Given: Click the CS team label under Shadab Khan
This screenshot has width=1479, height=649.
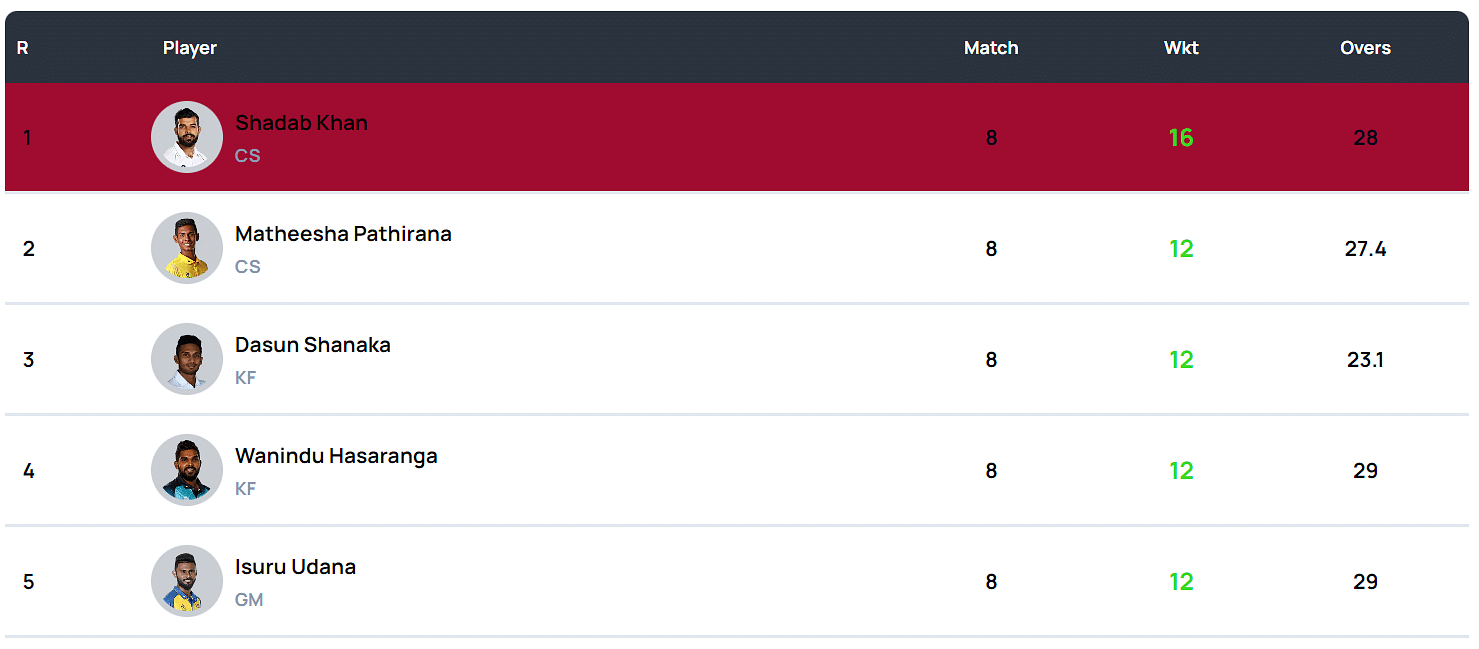Looking at the screenshot, I should pyautogui.click(x=247, y=156).
